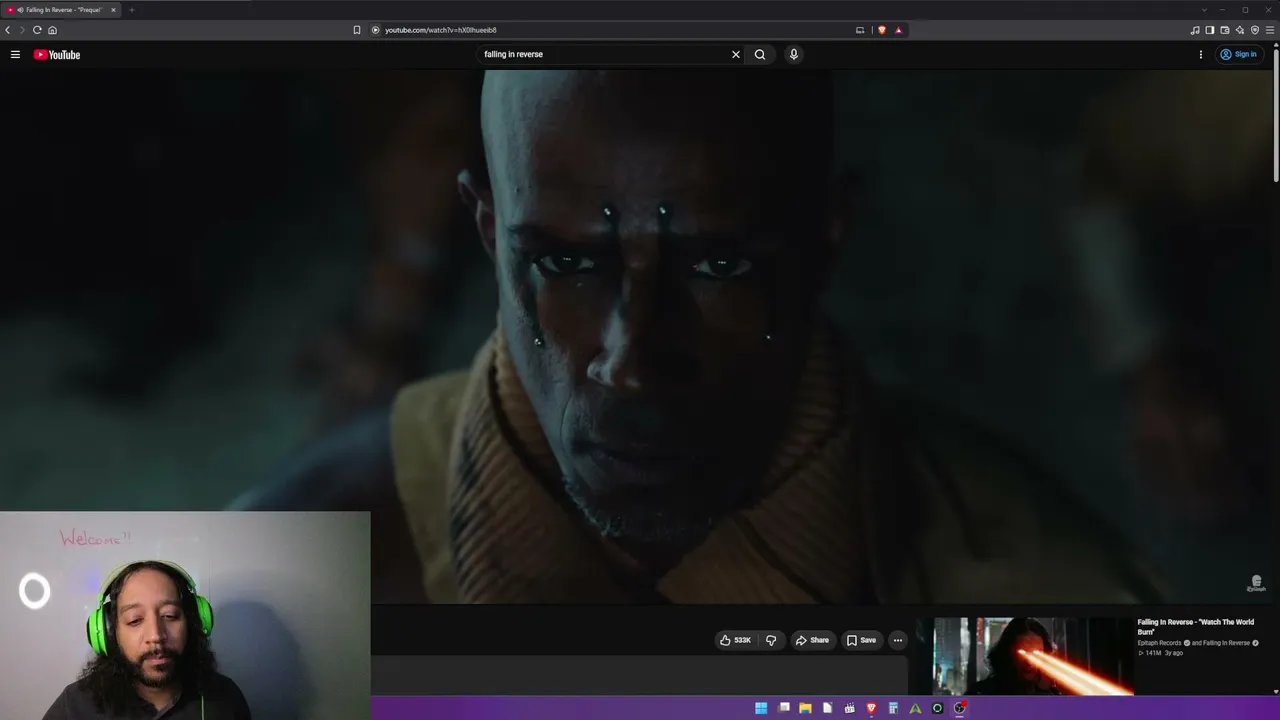Visit the Epitaph Records channel link
Image resolution: width=1280 pixels, height=720 pixels.
click(1159, 643)
